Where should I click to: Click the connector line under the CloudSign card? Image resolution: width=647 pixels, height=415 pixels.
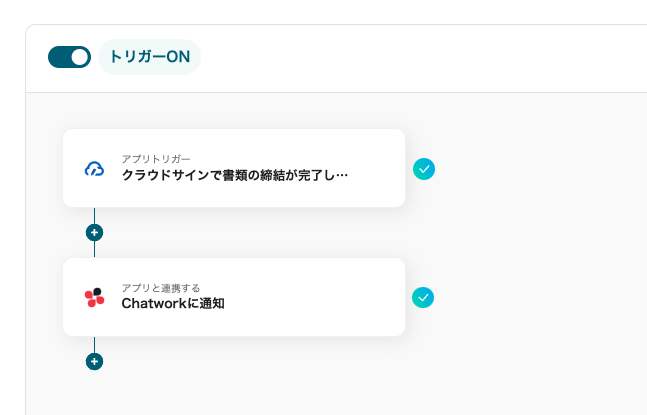pos(94,215)
